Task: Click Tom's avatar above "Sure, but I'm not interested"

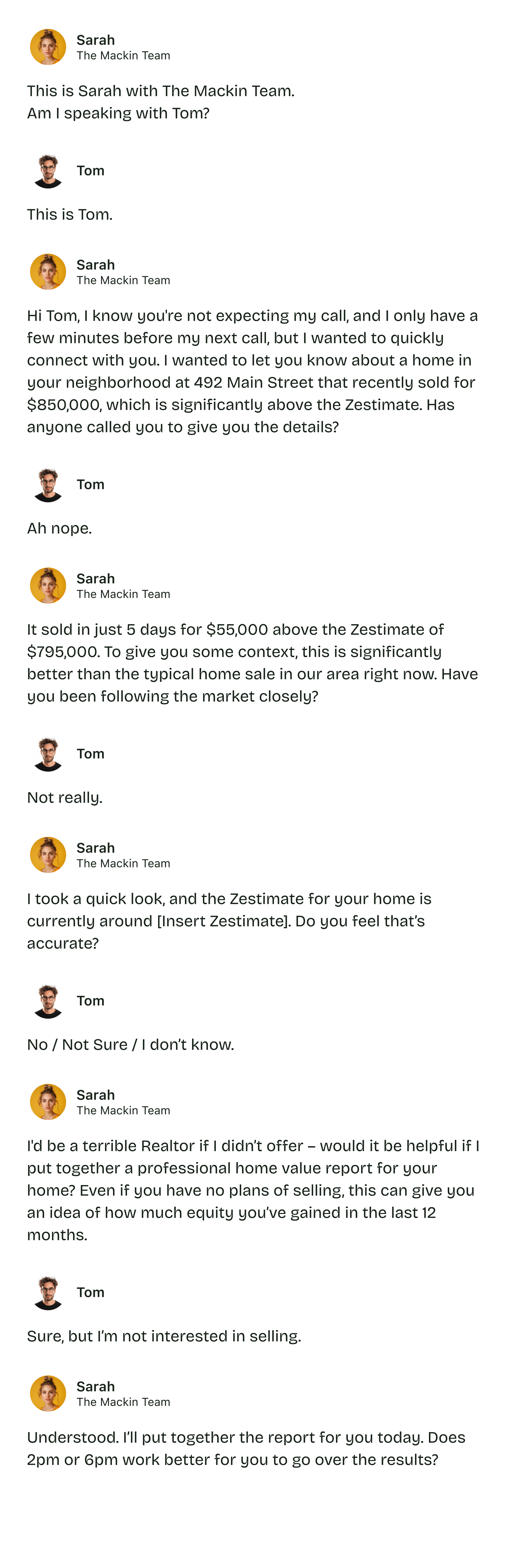Action: (48, 1293)
